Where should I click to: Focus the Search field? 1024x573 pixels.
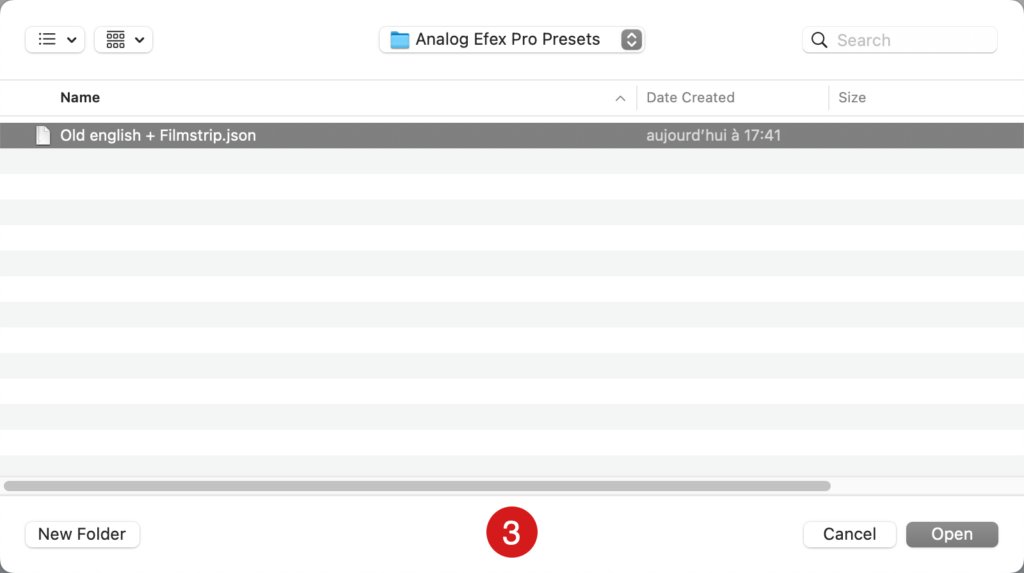[899, 40]
